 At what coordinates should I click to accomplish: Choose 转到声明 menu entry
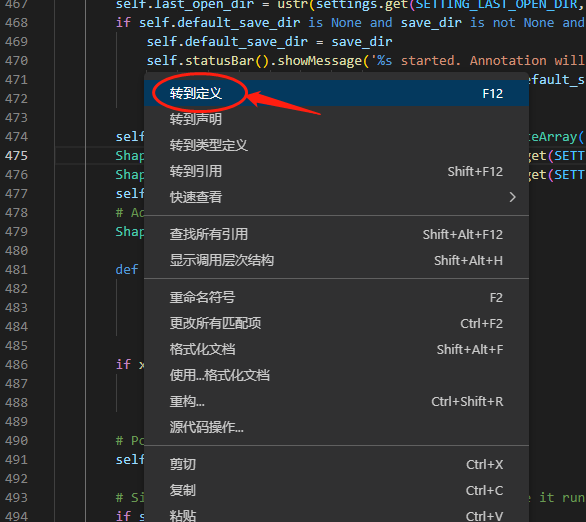coord(336,119)
